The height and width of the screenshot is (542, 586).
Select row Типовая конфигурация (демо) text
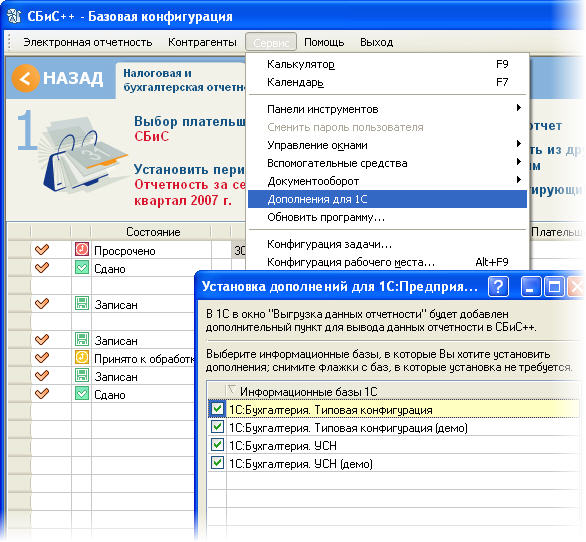348,428
